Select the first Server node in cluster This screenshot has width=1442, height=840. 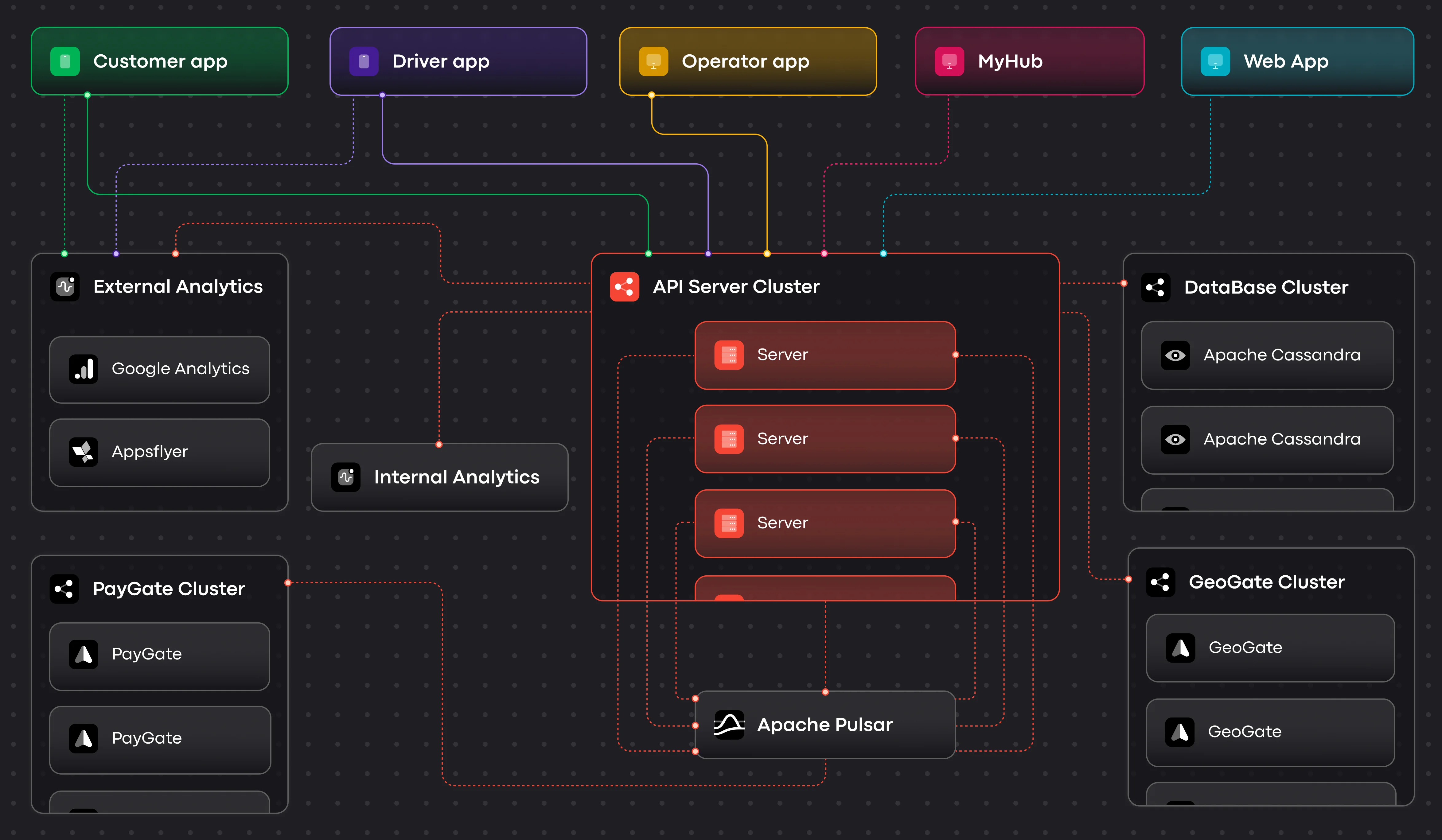pos(824,355)
